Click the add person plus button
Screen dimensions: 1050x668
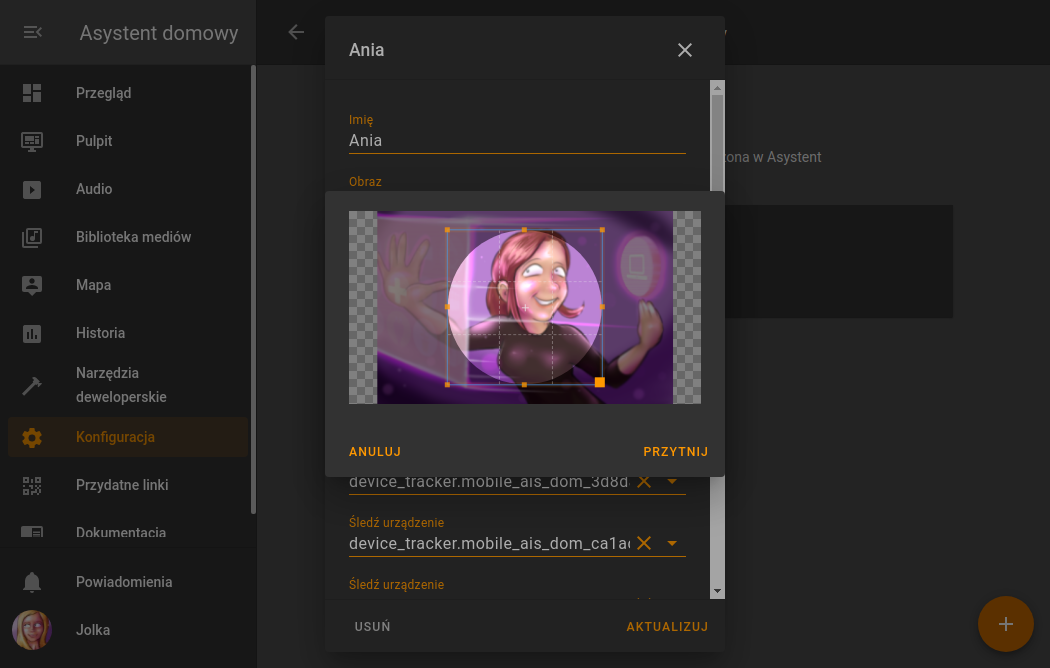[x=1005, y=624]
